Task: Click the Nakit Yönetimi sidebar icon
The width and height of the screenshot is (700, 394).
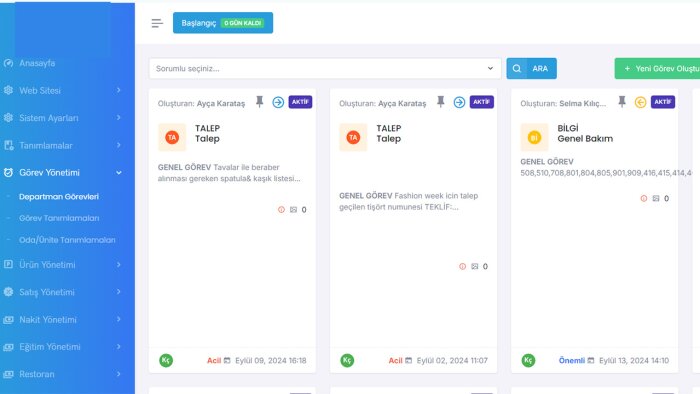Action: pyautogui.click(x=8, y=319)
